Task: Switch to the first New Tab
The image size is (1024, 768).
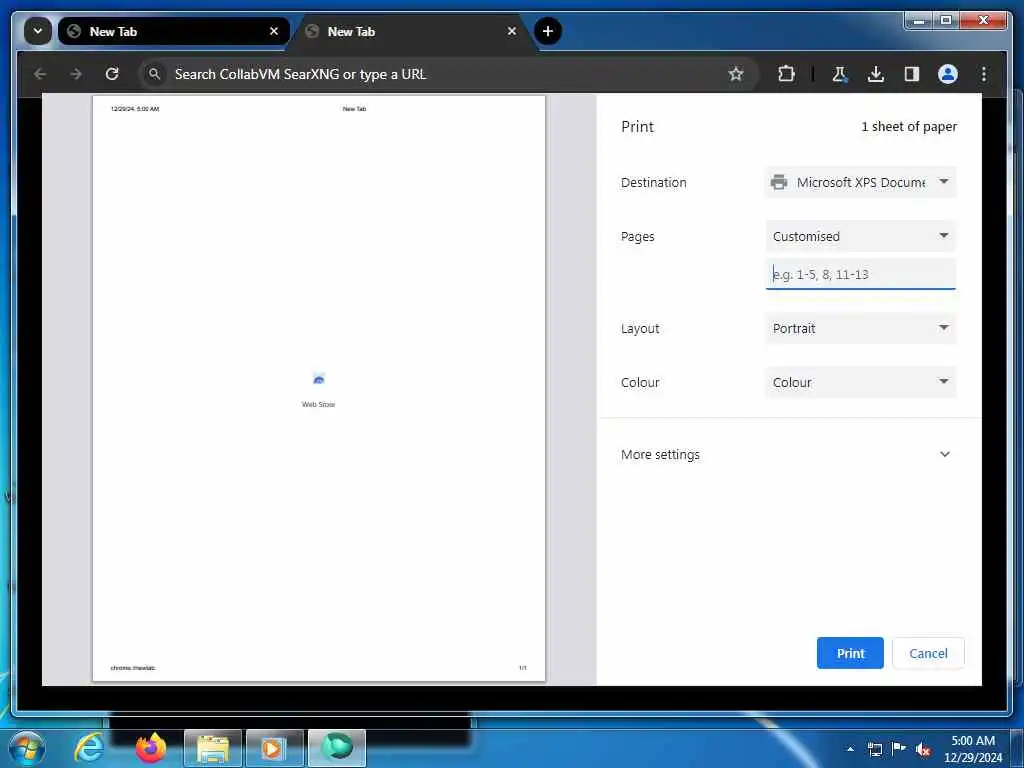Action: (x=174, y=31)
